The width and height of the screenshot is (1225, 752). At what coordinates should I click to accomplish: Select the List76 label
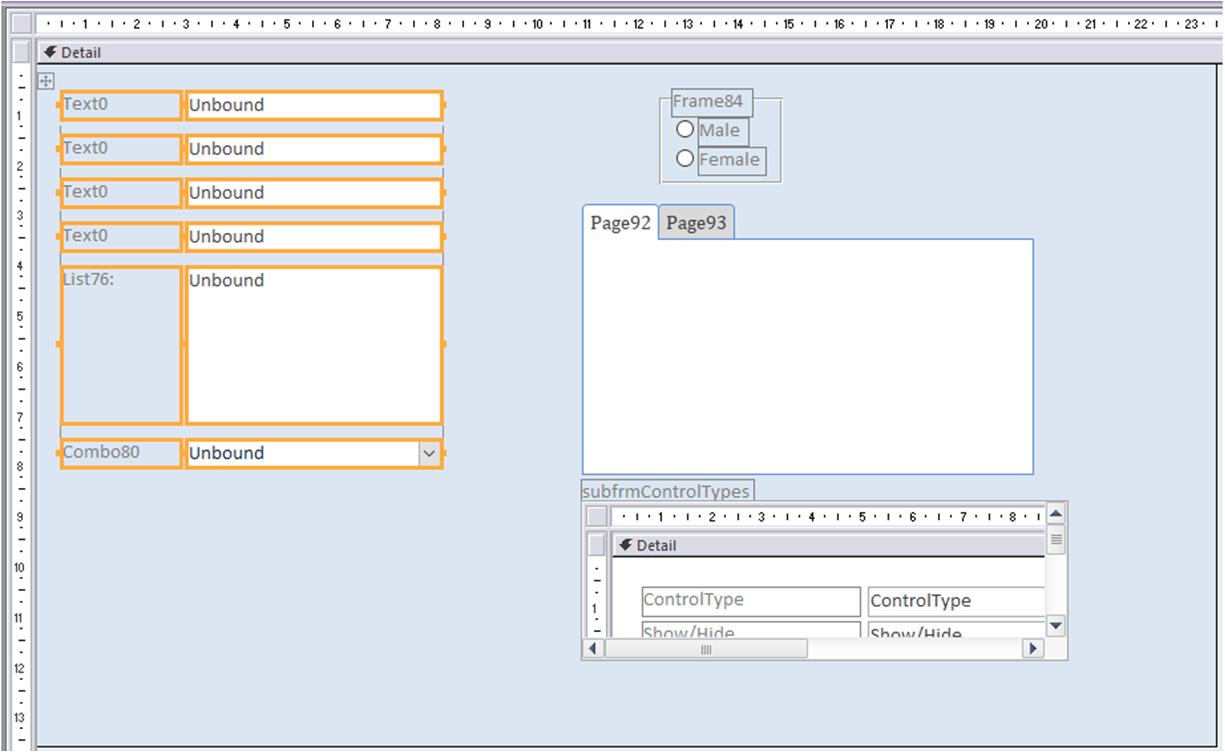pos(121,344)
